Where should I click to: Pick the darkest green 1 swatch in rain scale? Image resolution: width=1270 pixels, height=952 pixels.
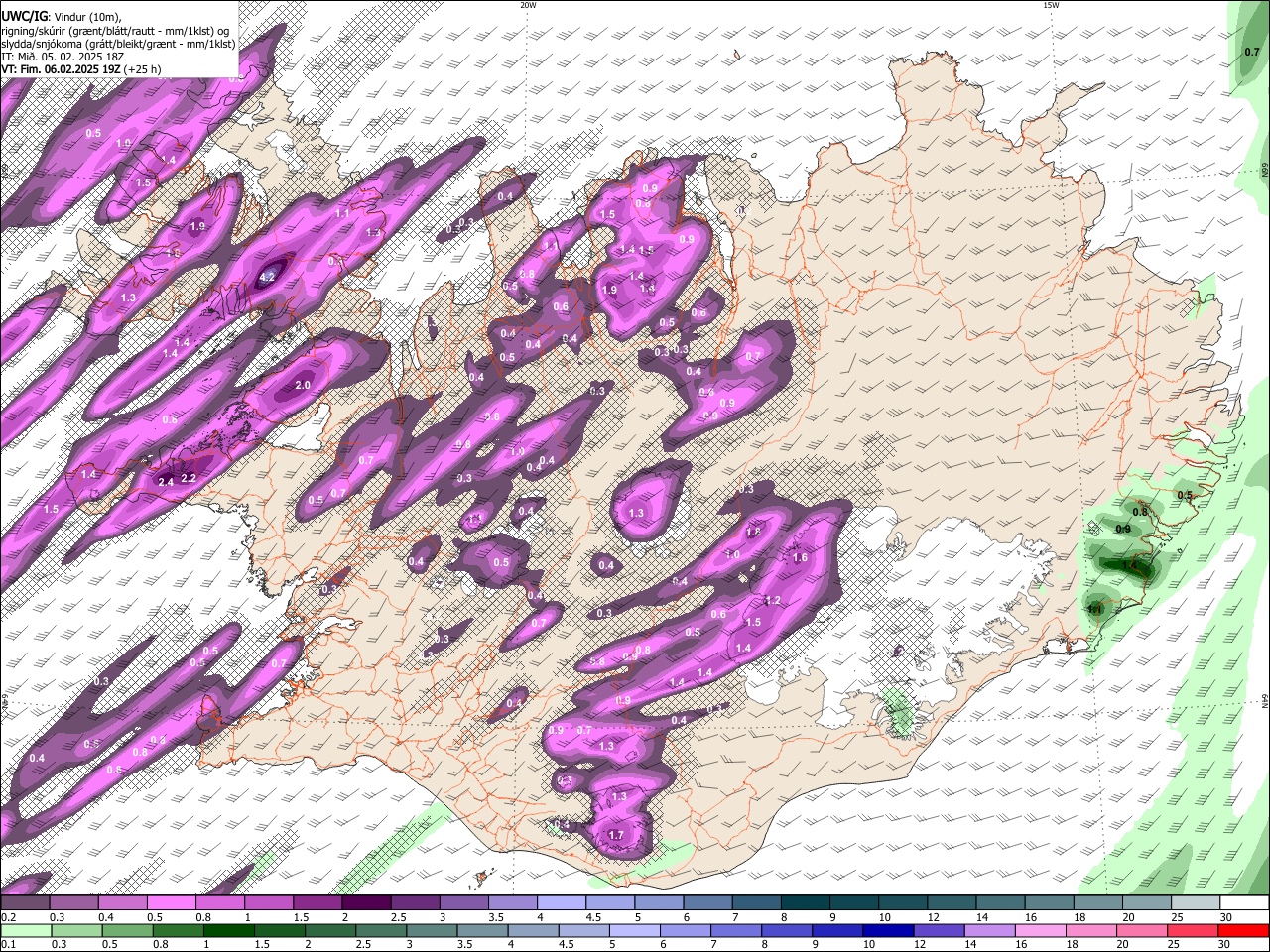point(228,930)
